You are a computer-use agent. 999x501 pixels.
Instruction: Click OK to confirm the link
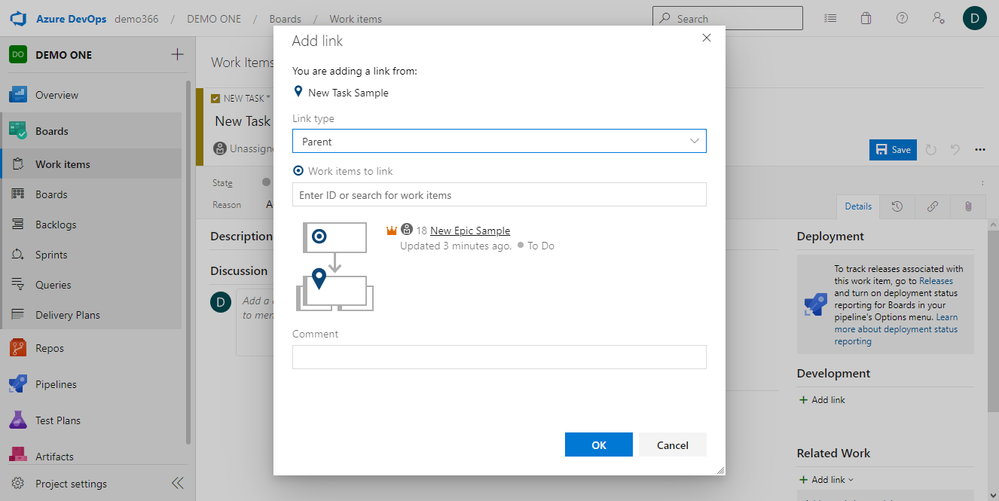[x=598, y=445]
